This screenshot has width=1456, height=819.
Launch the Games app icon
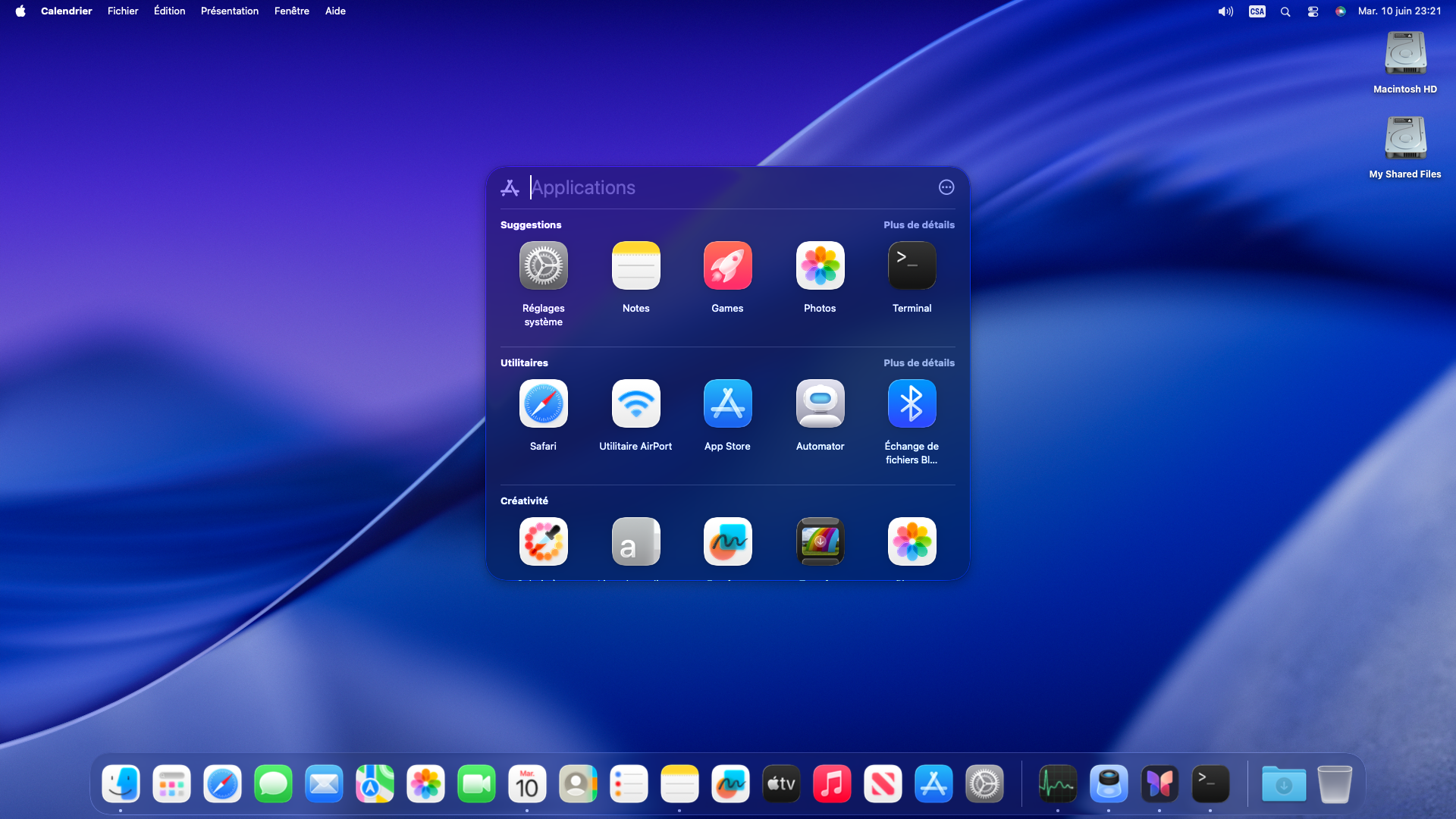[727, 266]
